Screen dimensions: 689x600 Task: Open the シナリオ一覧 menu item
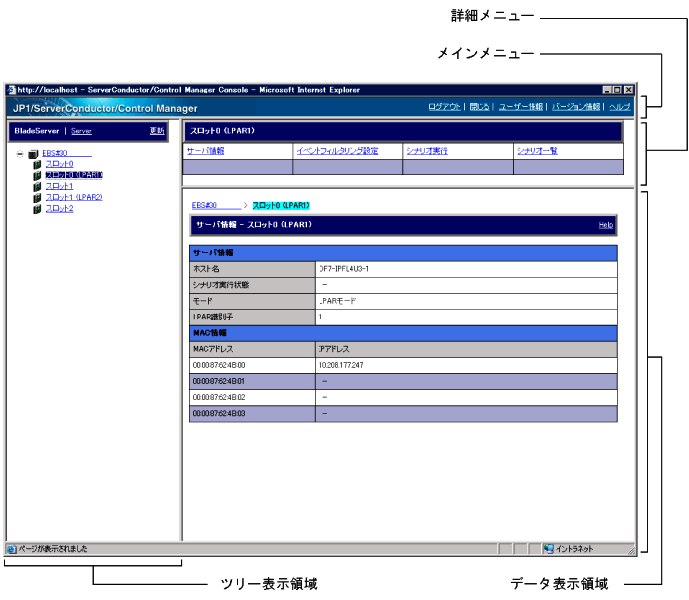point(537,151)
